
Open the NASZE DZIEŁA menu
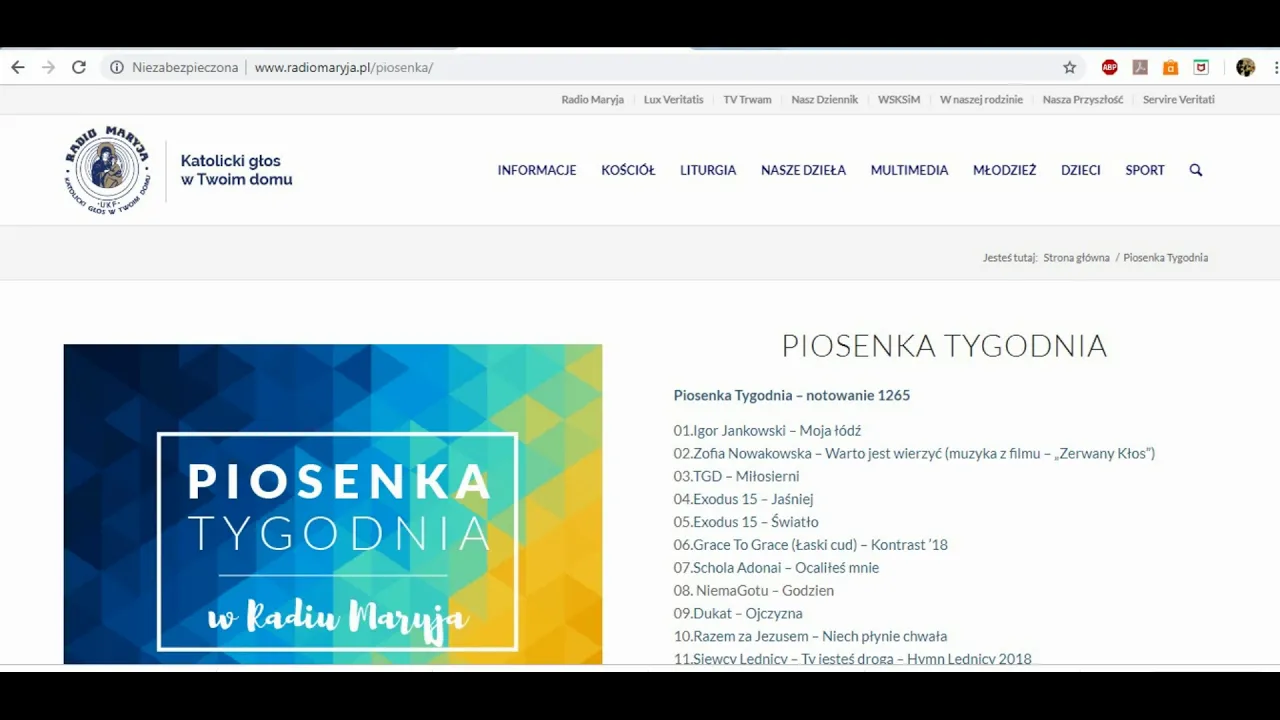pos(803,170)
